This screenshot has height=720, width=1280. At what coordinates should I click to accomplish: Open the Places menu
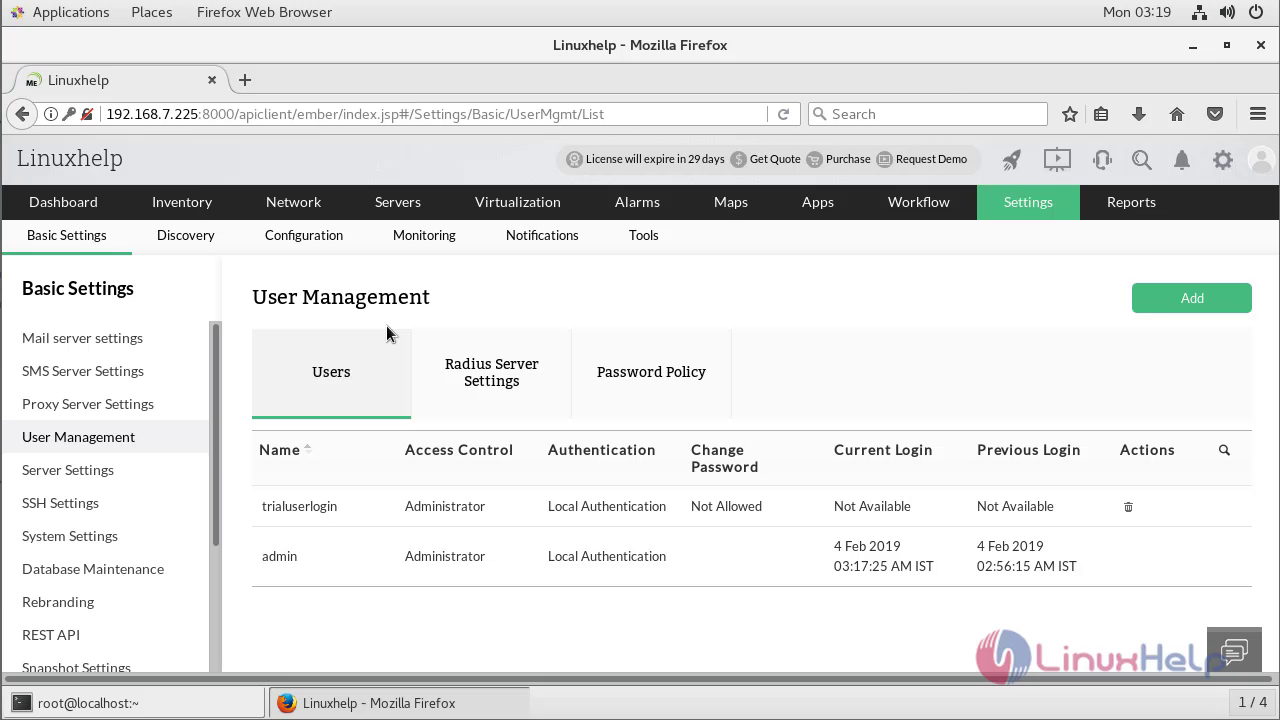click(151, 12)
